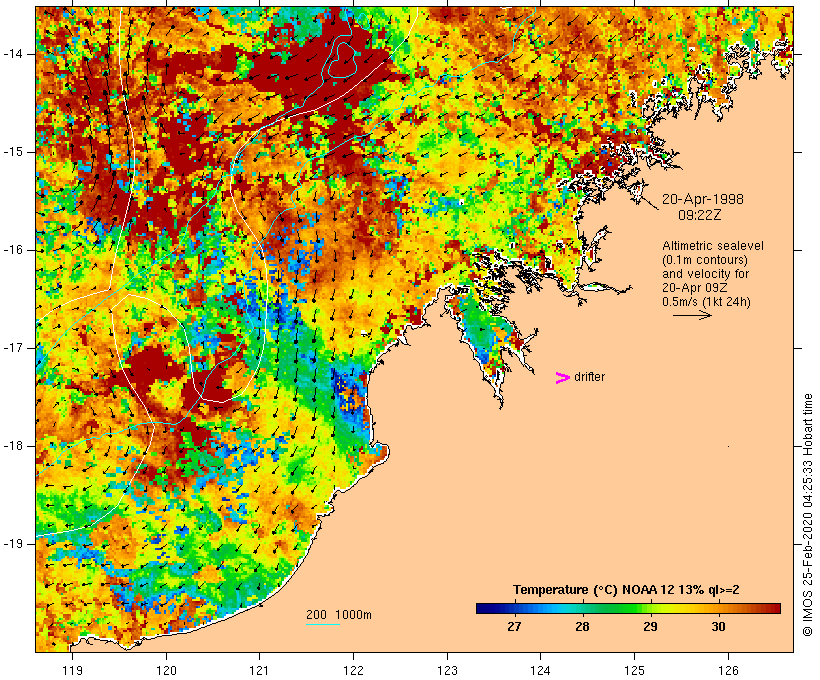Click the longitude axis label 121
This screenshot has width=820, height=680.
pyautogui.click(x=259, y=670)
